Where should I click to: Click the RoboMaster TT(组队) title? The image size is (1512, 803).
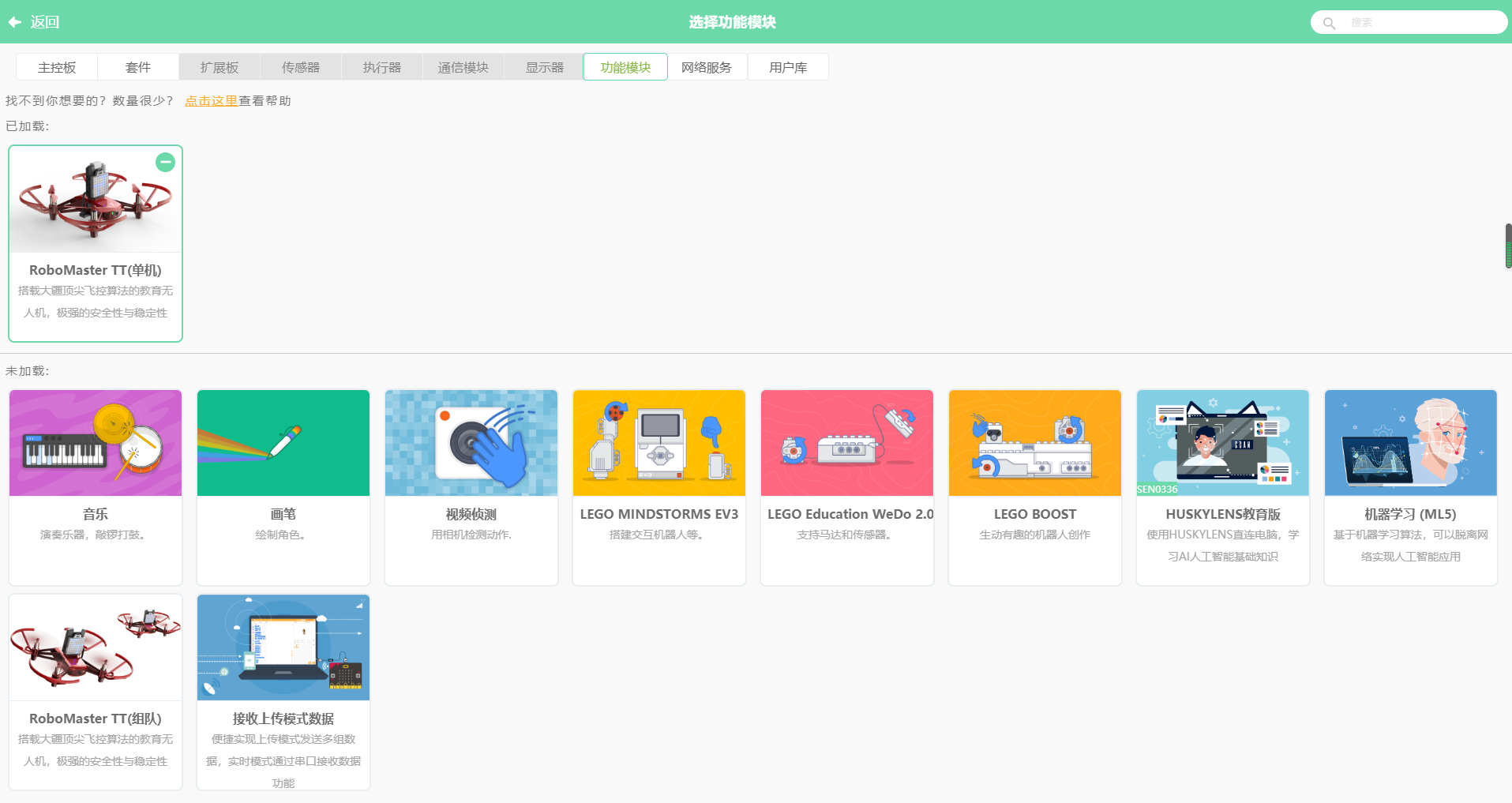[x=96, y=719]
